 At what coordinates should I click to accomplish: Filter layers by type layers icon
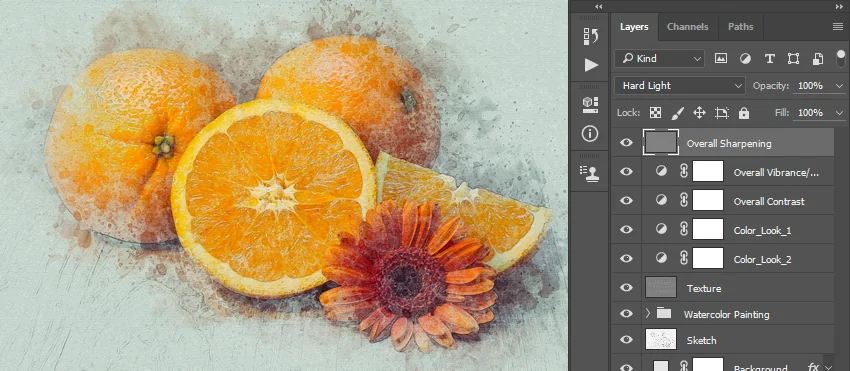point(769,59)
